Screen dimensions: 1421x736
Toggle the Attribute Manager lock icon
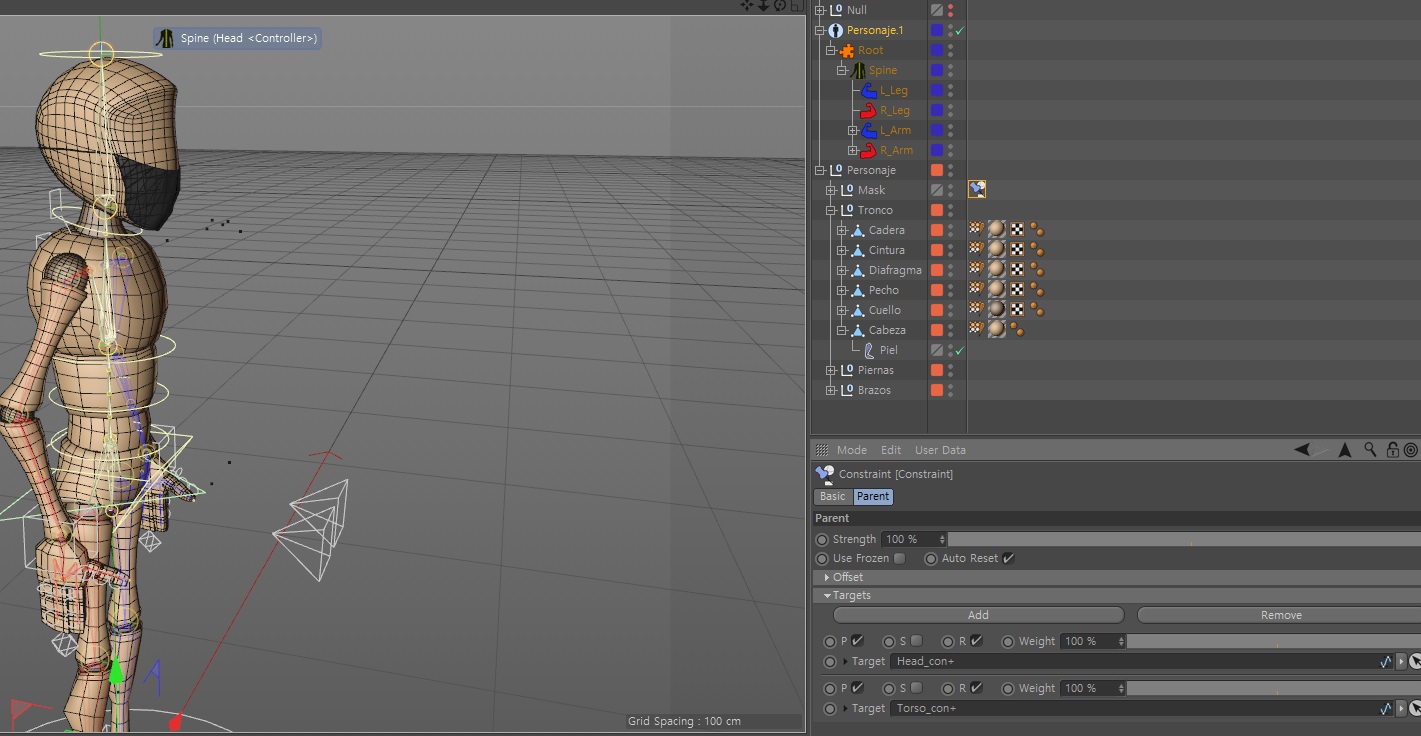click(x=1392, y=450)
